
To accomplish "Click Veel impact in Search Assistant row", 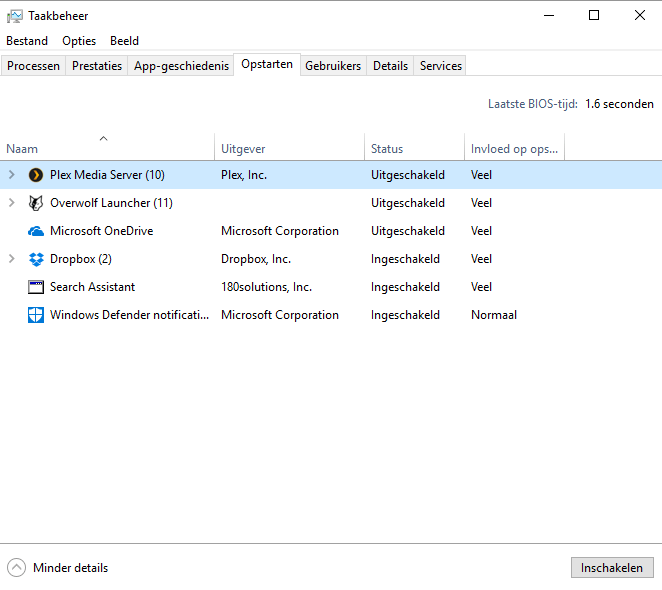I will (481, 287).
